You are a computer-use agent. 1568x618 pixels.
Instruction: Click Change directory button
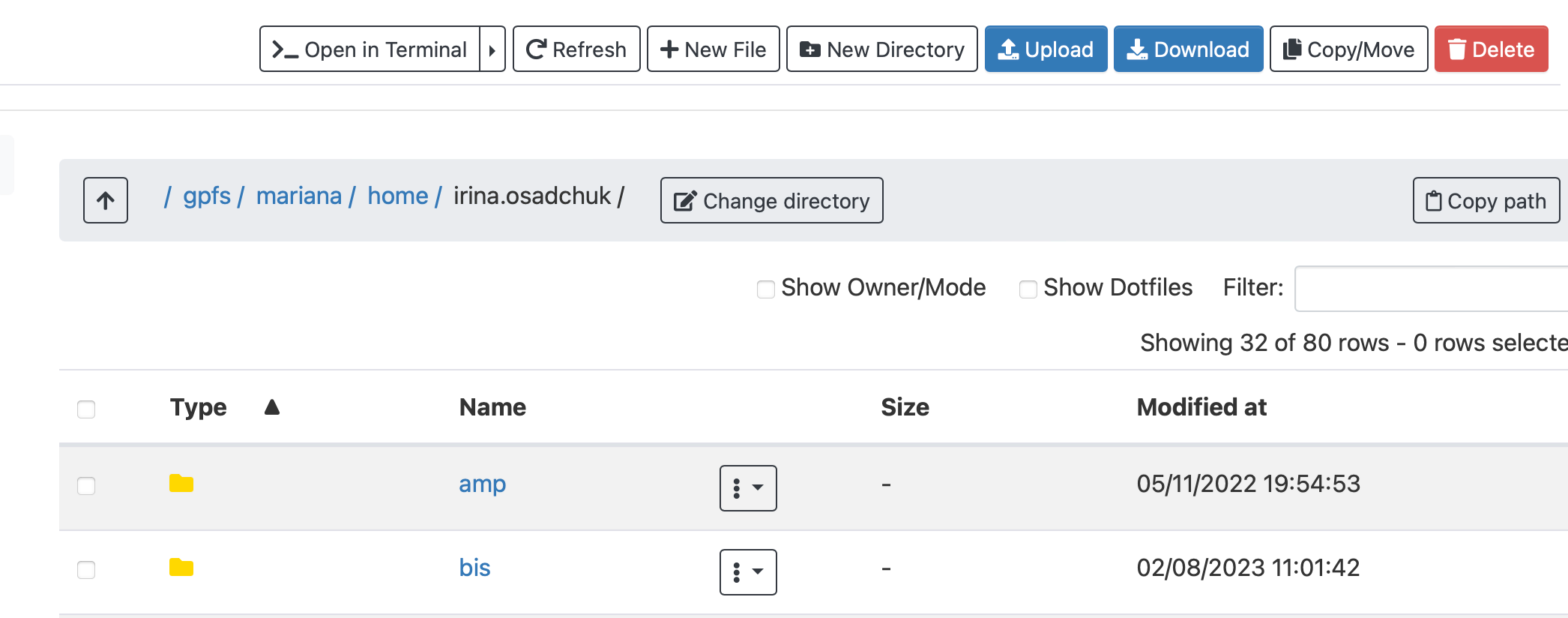point(772,200)
